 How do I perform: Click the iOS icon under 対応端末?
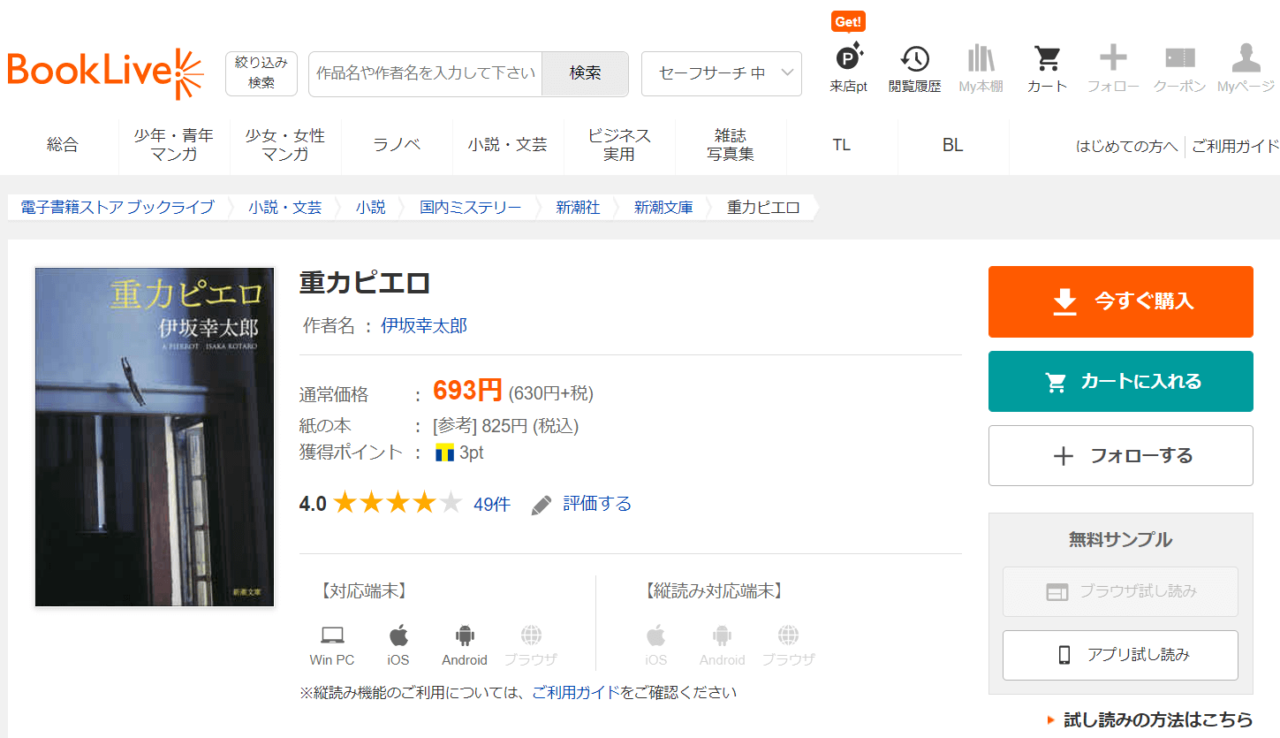[398, 635]
